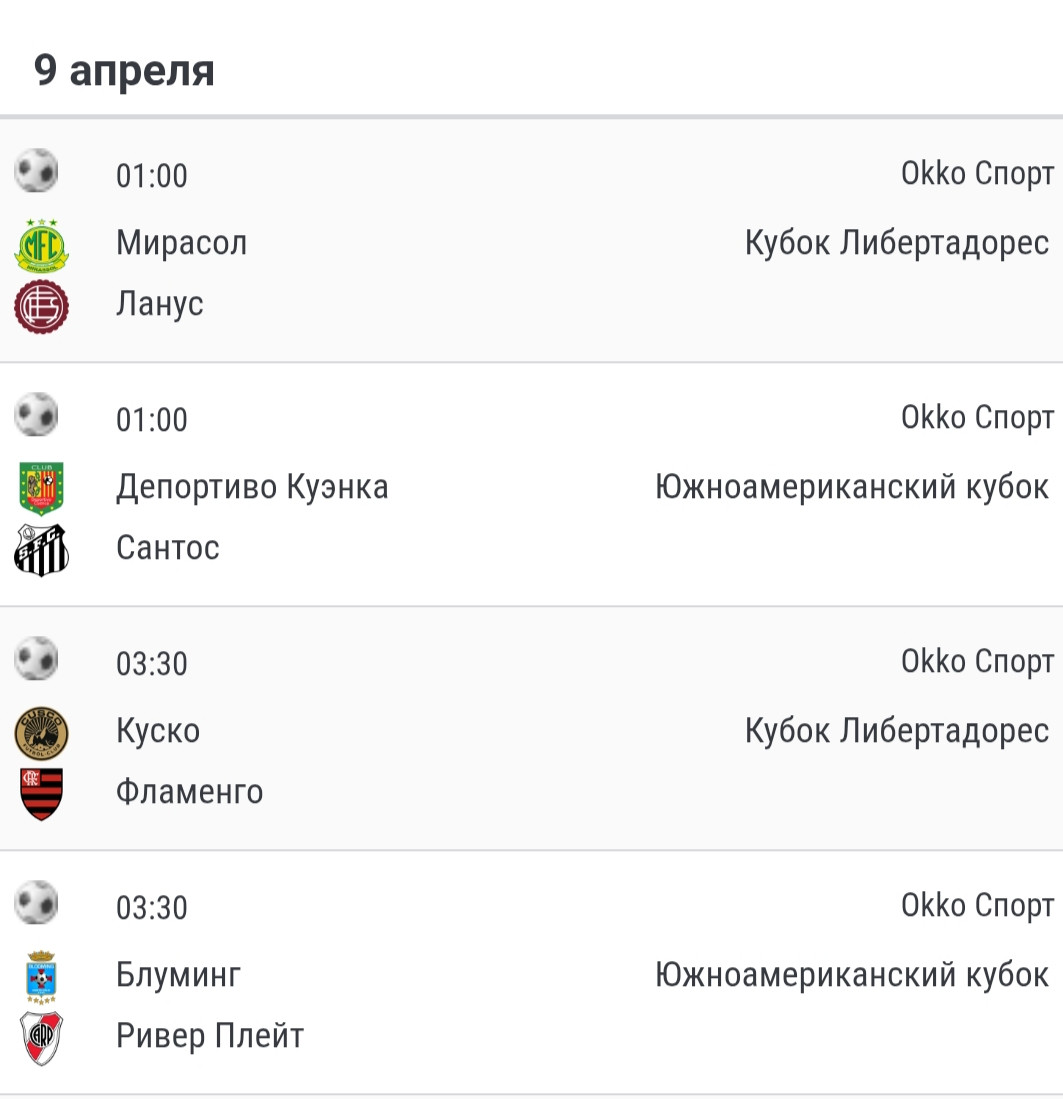Tap the Deportivo Cuenca crest icon

42,488
